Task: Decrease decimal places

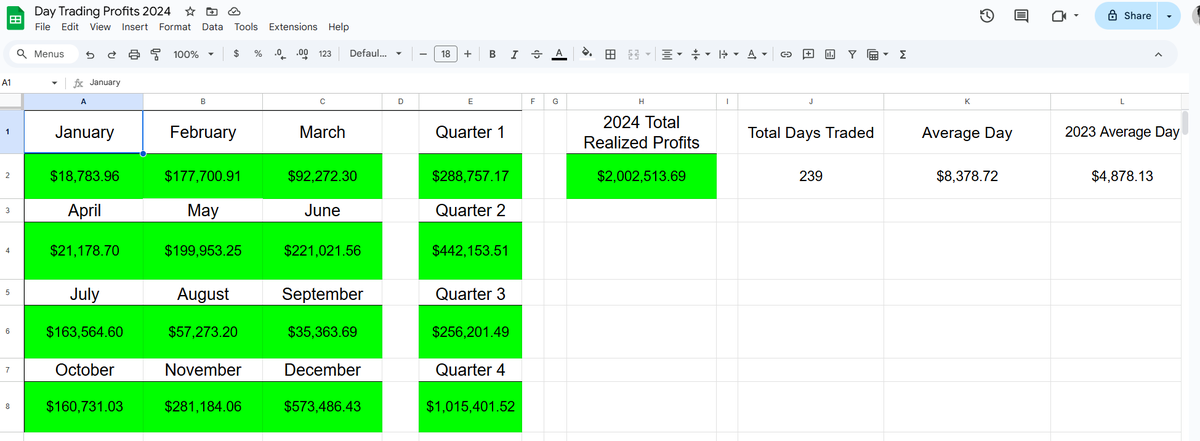Action: 280,54
